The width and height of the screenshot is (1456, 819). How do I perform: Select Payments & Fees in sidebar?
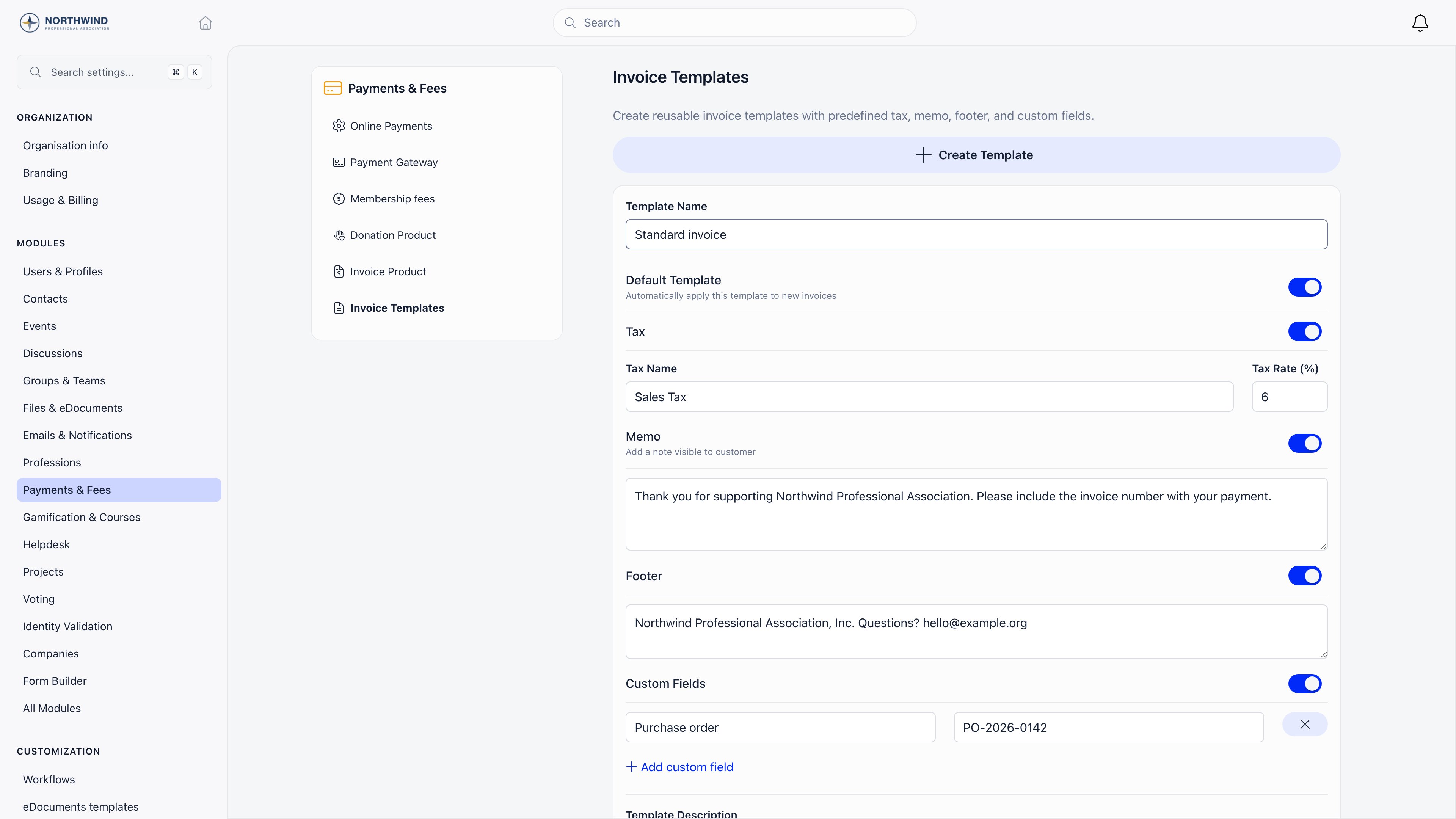[x=119, y=490]
